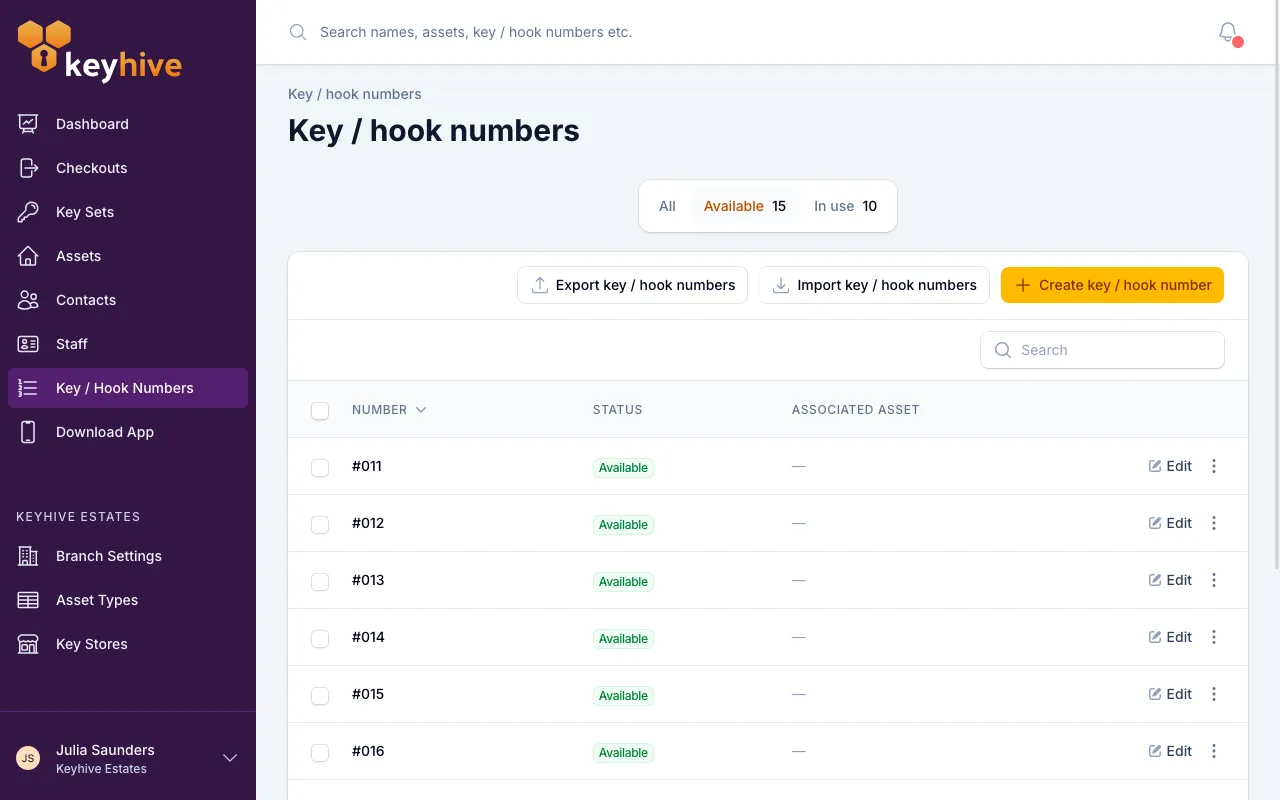This screenshot has height=800, width=1280.
Task: Sort by the NUMBER column chevron
Action: tap(421, 410)
